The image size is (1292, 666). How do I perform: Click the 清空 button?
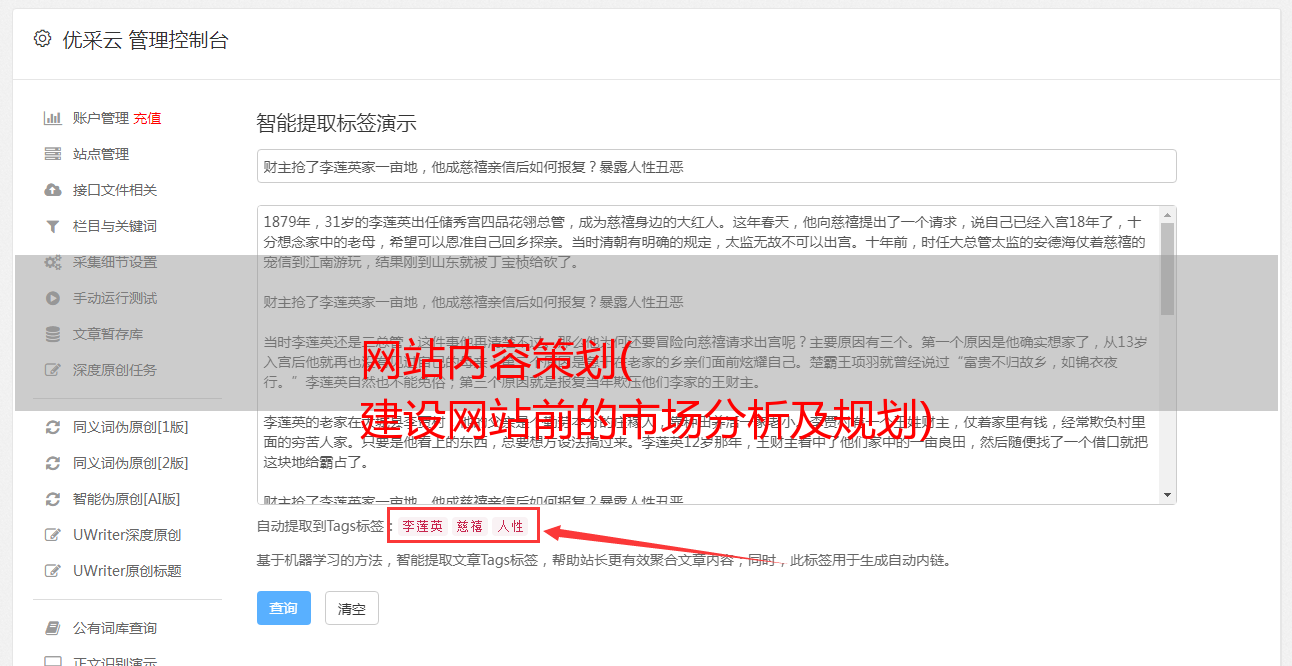352,608
